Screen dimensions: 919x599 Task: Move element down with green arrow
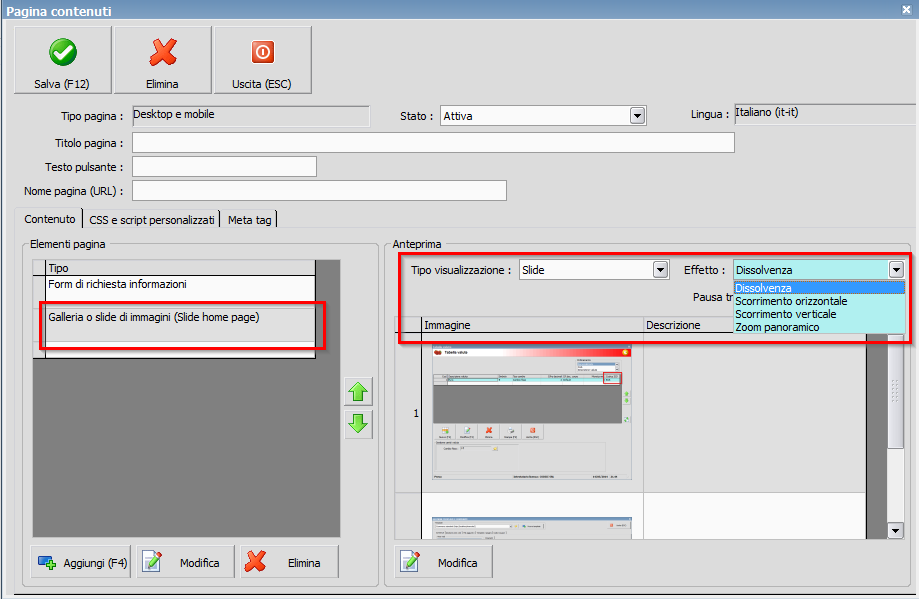pos(358,423)
